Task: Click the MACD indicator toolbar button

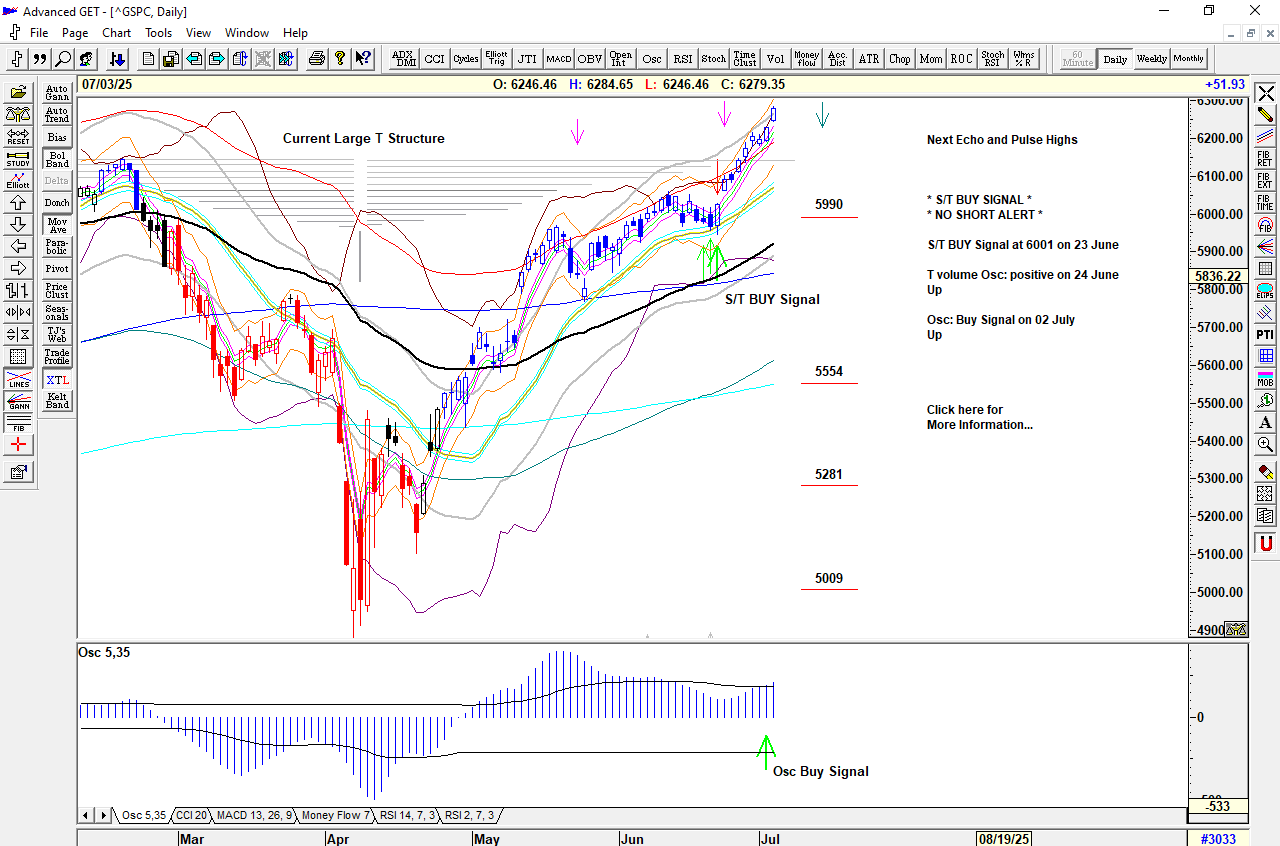Action: 558,59
